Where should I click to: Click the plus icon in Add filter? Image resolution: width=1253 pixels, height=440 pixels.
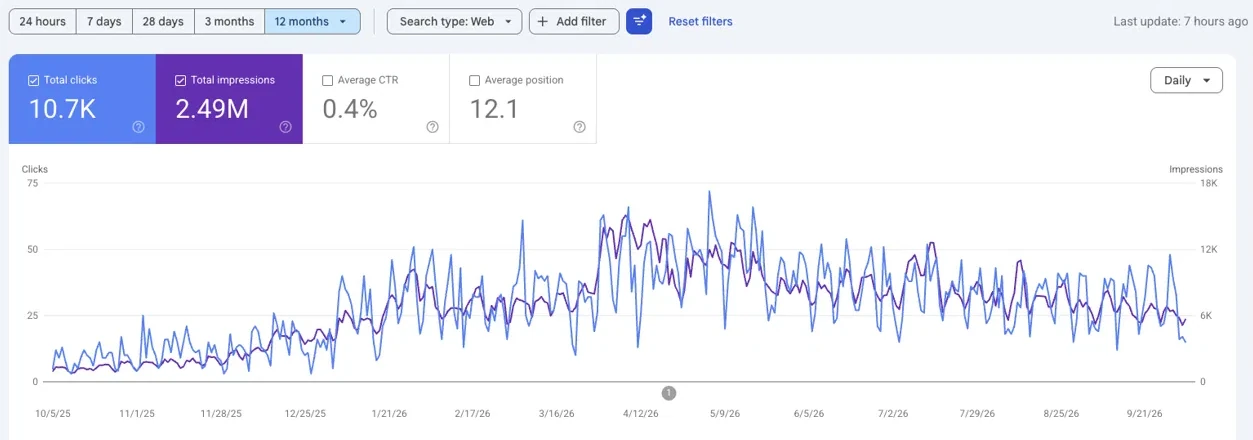pos(543,21)
